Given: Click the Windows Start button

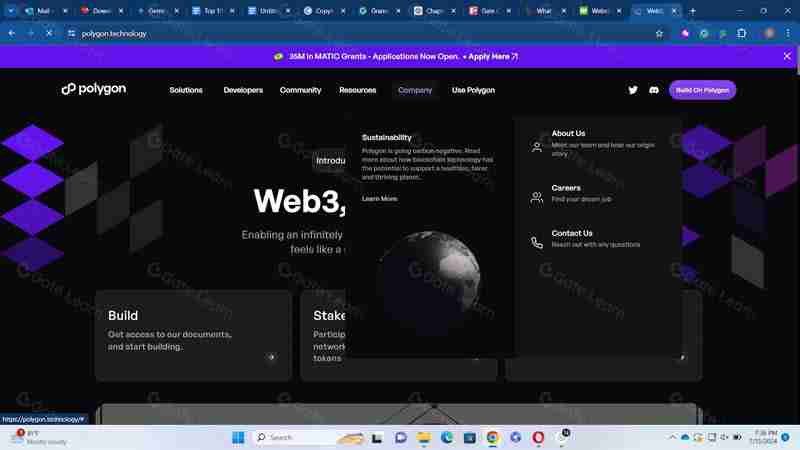Looking at the screenshot, I should [x=238, y=437].
